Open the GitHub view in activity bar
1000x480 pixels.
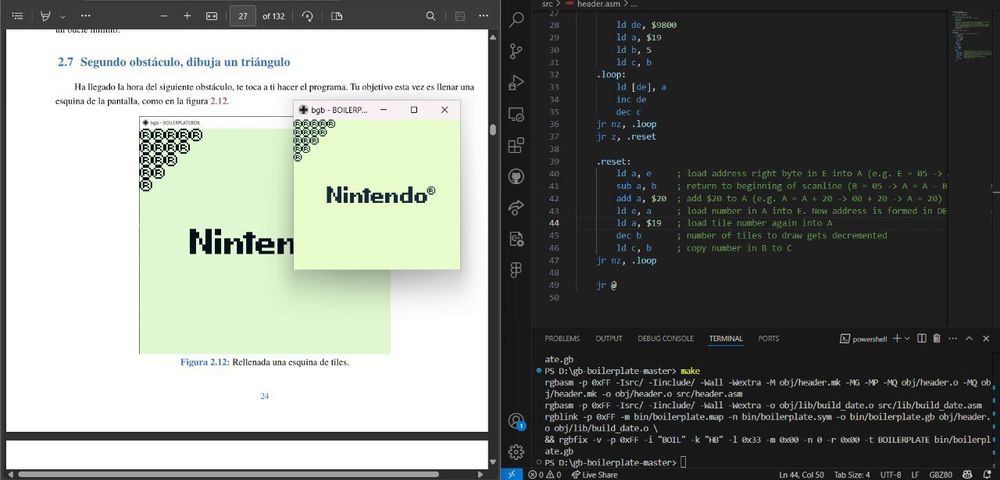point(516,177)
